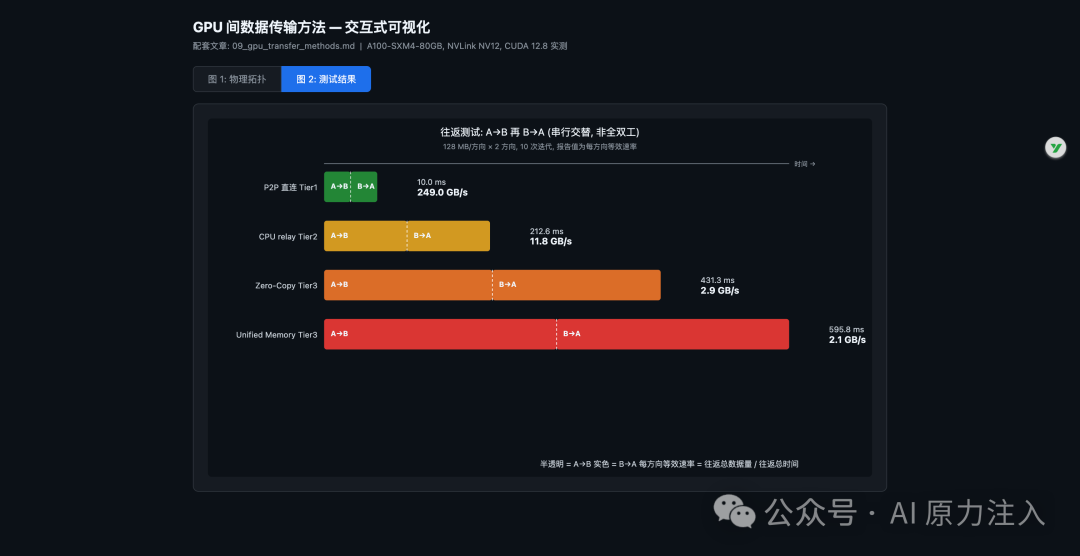Click the Zero-Copy orange A→B segment

(x=408, y=285)
